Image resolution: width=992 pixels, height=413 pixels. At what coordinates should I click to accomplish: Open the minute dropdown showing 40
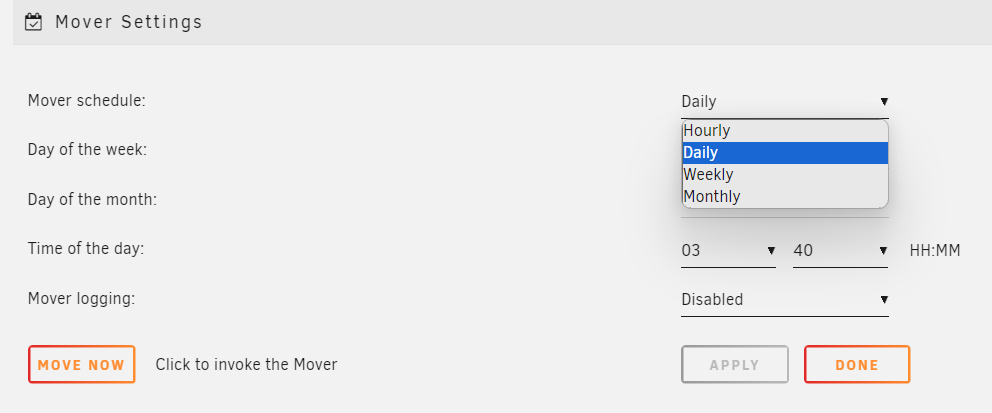[840, 250]
